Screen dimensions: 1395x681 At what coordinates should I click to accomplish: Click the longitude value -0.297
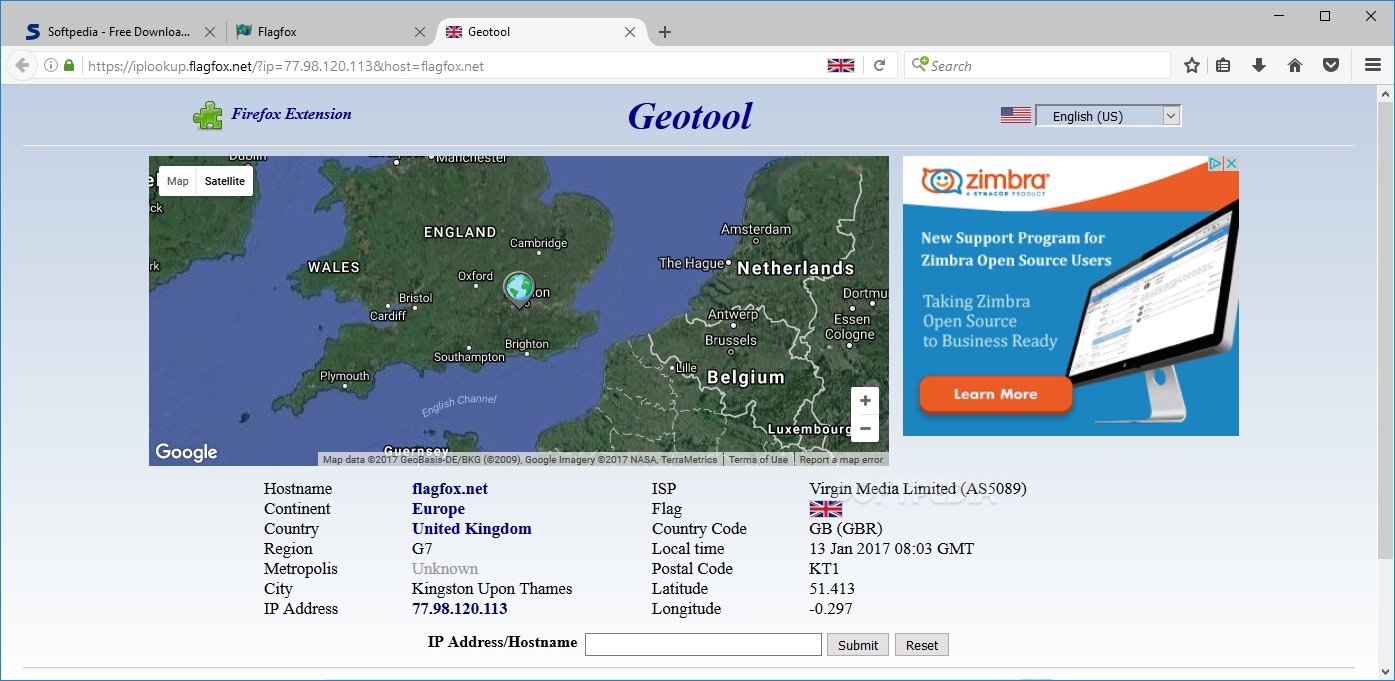[x=831, y=609]
